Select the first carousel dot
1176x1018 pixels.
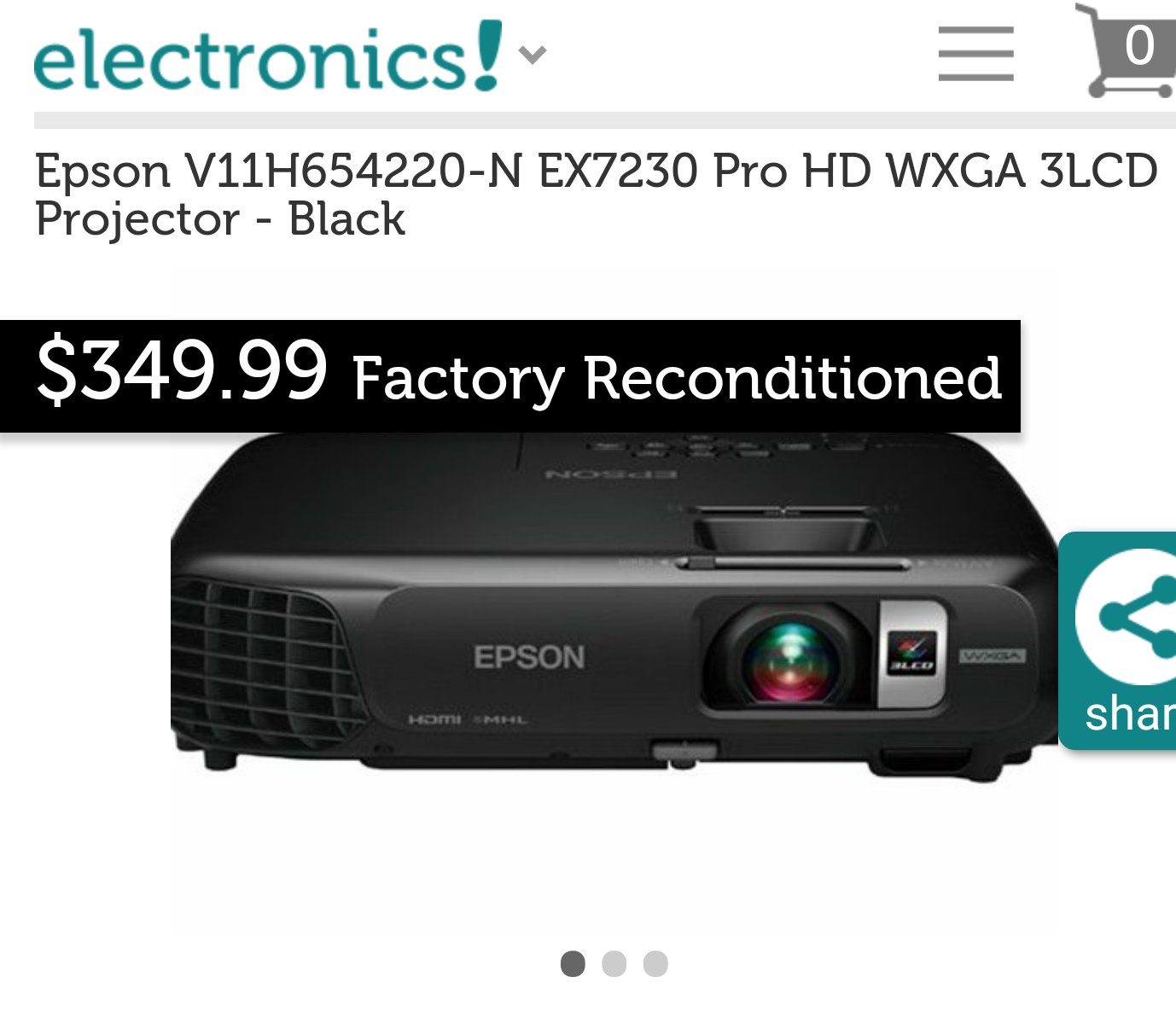[x=573, y=963]
